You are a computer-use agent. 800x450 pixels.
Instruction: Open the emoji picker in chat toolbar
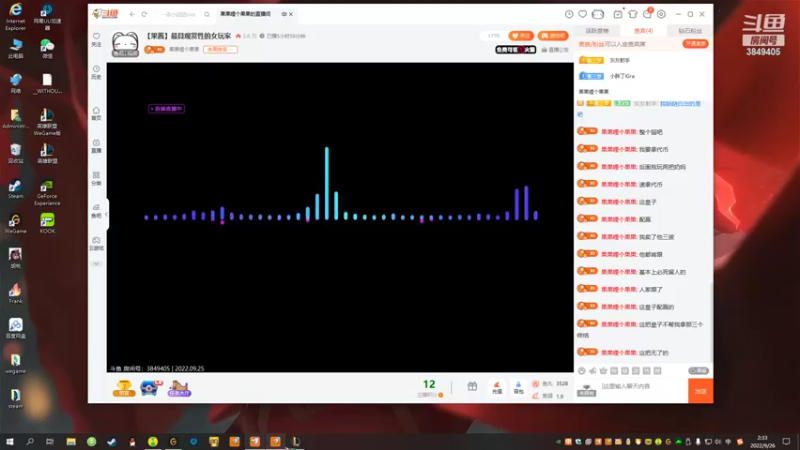(x=582, y=371)
